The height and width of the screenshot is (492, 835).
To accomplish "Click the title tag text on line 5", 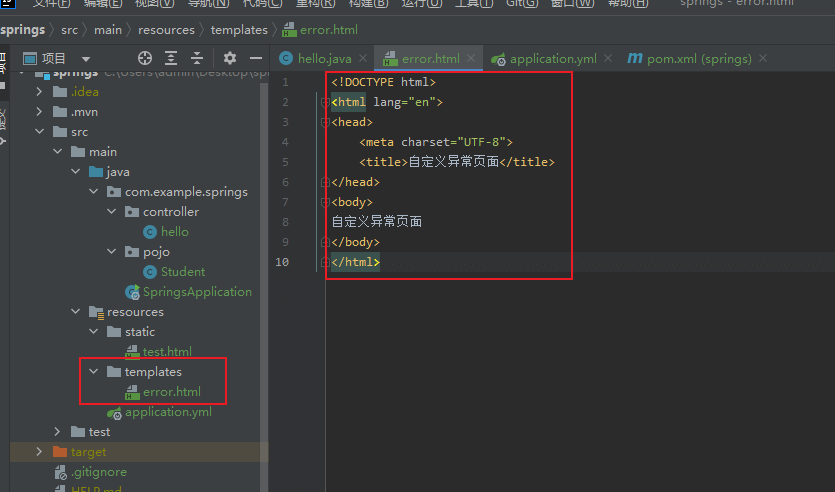I will point(457,162).
